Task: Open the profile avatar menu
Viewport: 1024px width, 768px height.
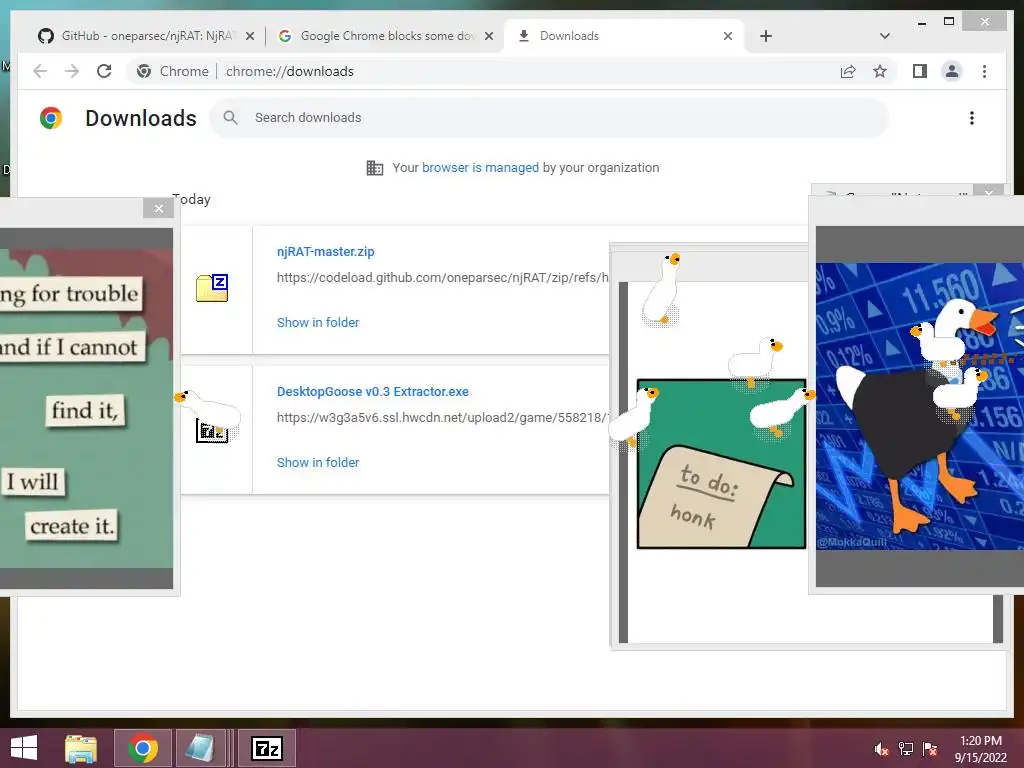Action: [952, 71]
